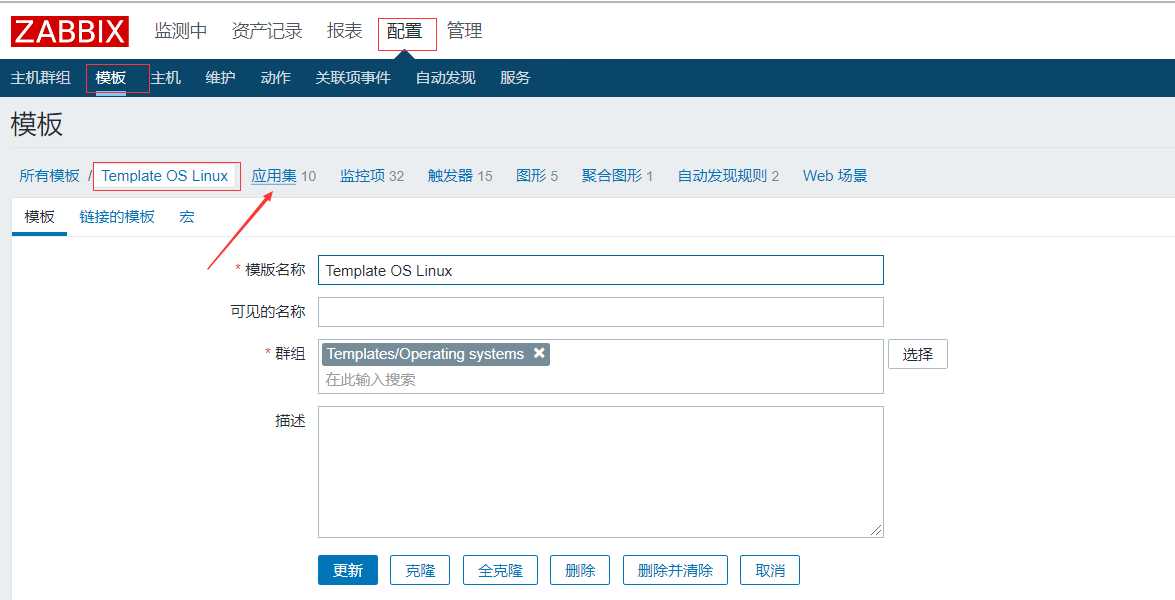Click the 更新 button
Viewport: 1175px width, 600px height.
point(348,571)
